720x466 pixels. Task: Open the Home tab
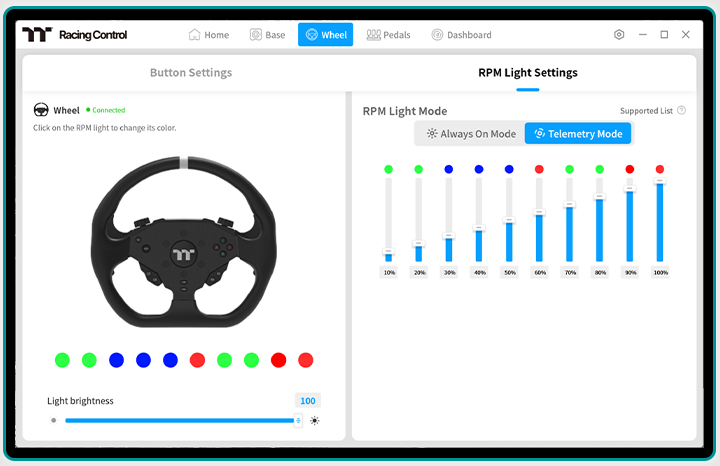coord(209,35)
